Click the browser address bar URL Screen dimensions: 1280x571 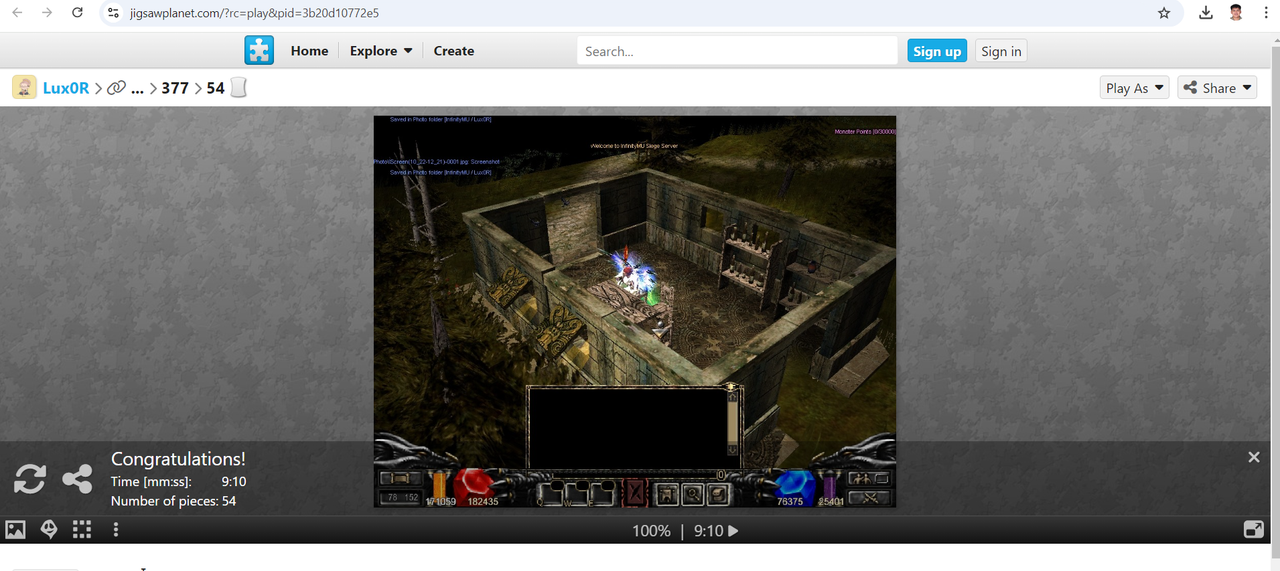pyautogui.click(x=254, y=13)
